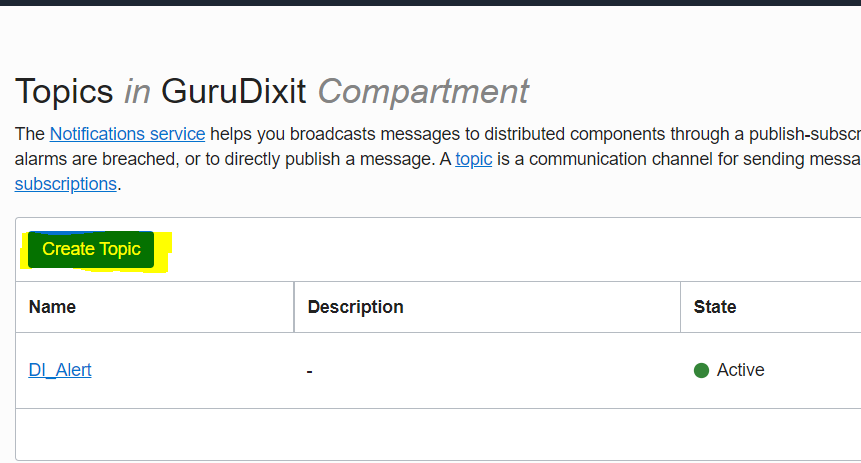The height and width of the screenshot is (463, 861).
Task: Follow the 'topic' hyperlink in the description
Action: [x=473, y=159]
